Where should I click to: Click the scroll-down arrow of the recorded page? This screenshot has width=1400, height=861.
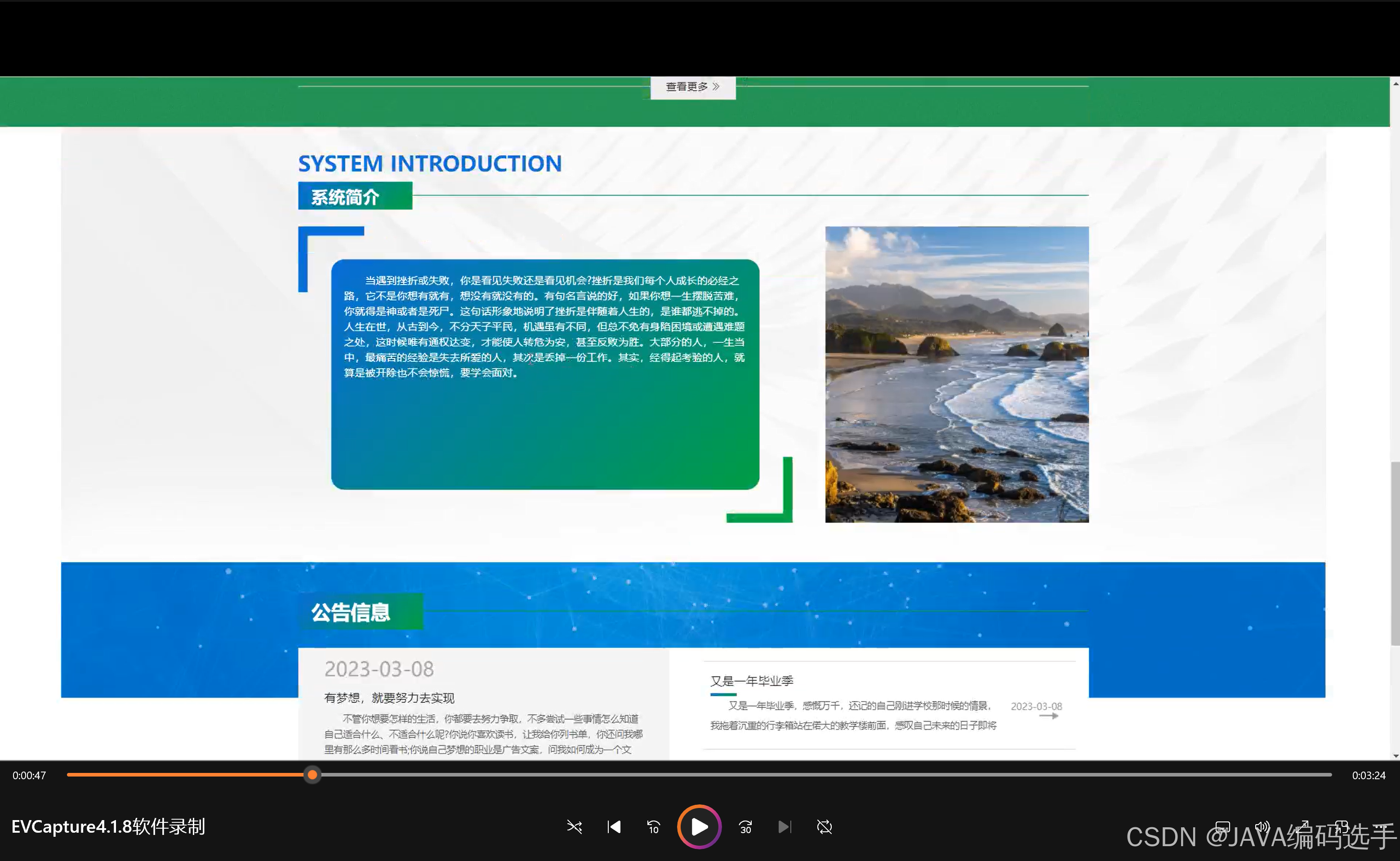point(1396,756)
